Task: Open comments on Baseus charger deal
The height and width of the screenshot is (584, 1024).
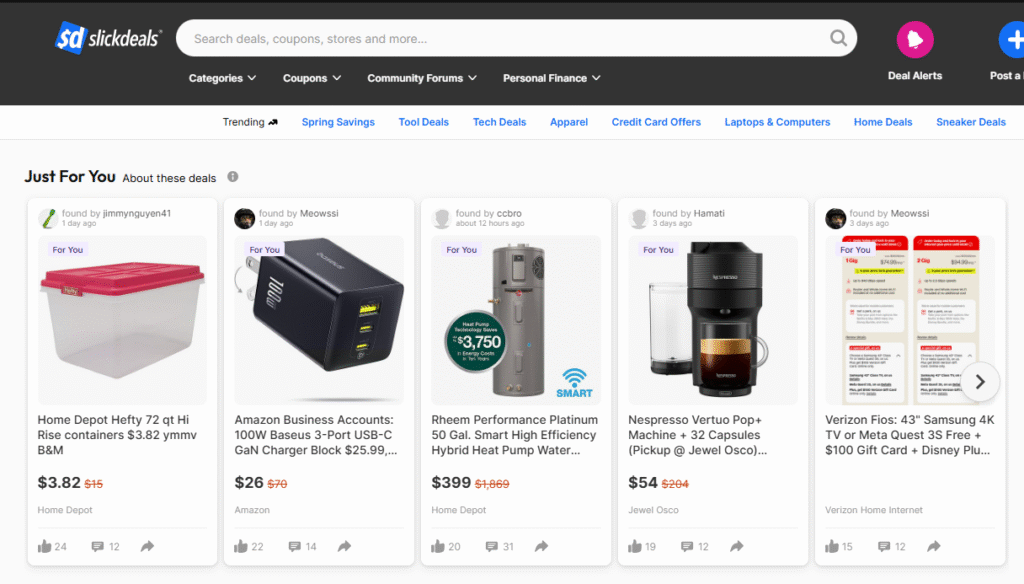Action: [295, 546]
